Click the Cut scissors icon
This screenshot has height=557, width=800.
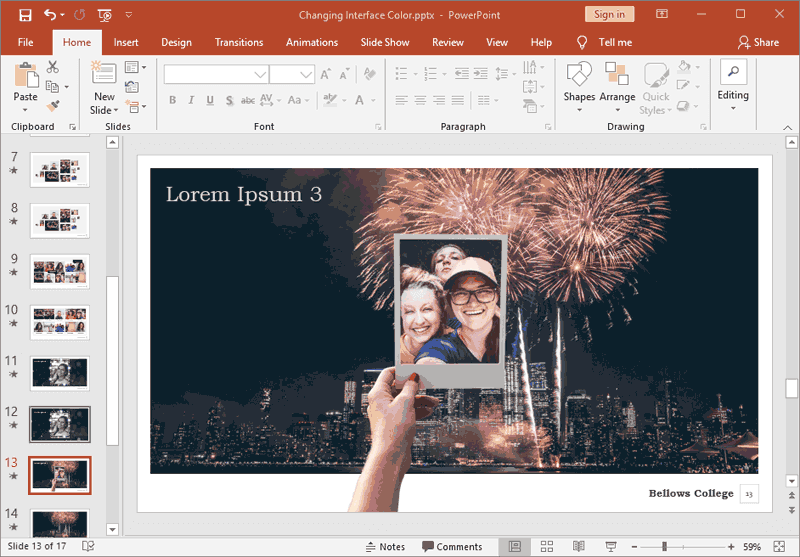pos(53,67)
